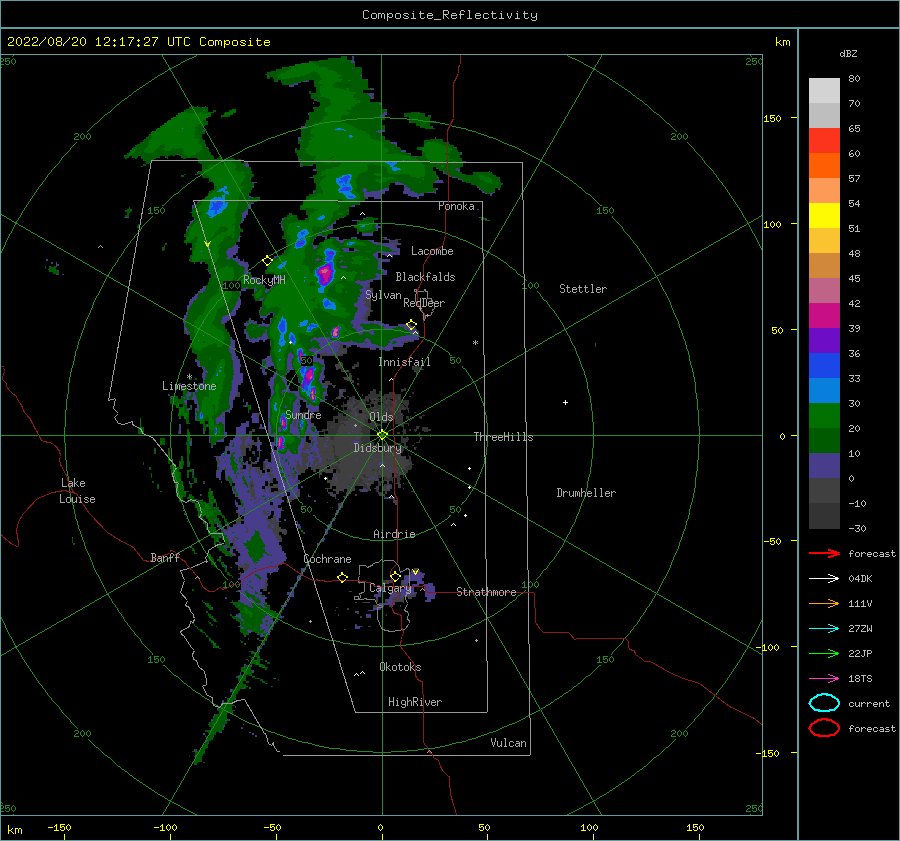Pick the blue 33-36 dBZ swatch
This screenshot has height=841, width=900.
824,365
